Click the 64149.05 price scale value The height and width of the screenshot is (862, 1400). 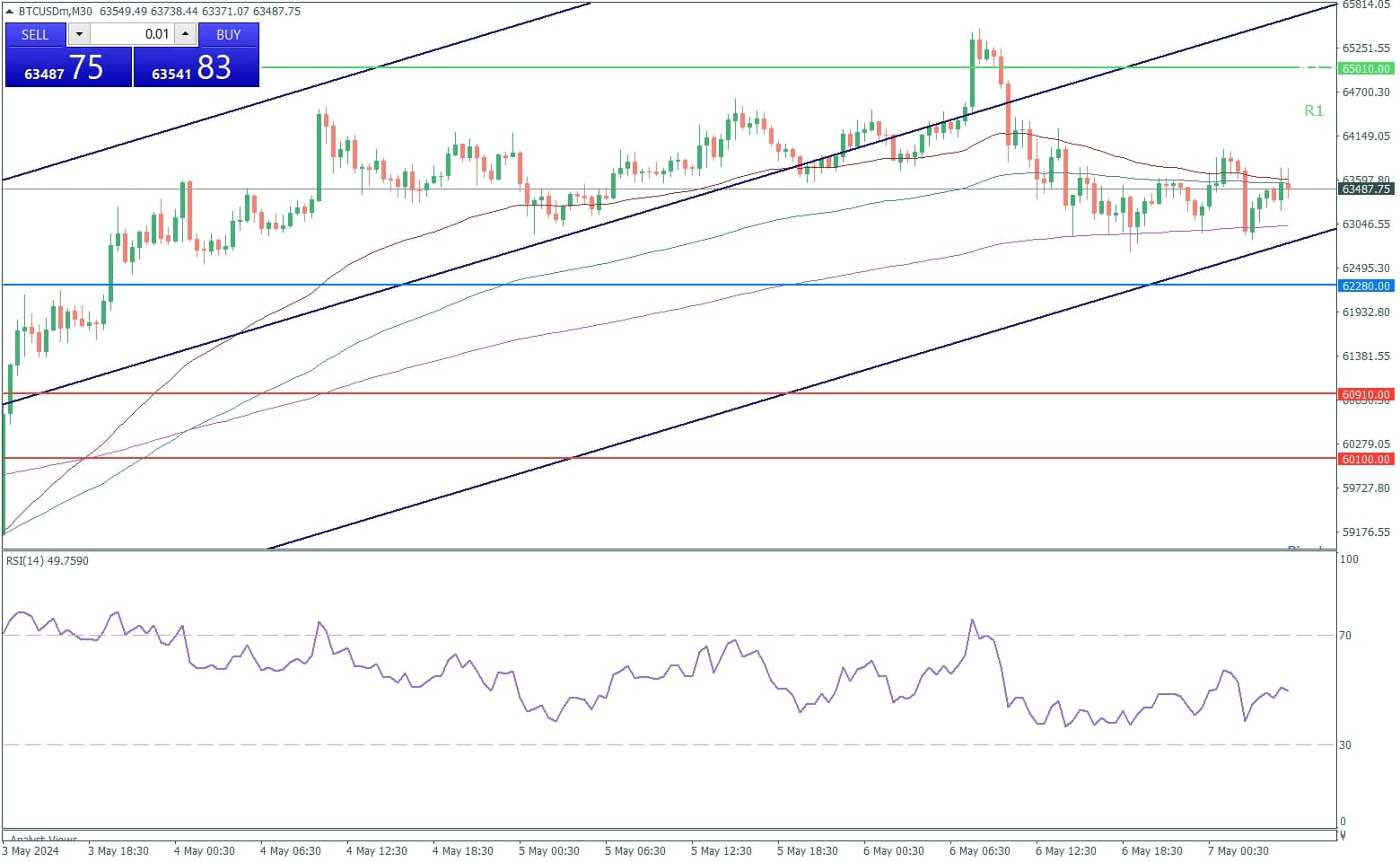[x=1366, y=136]
